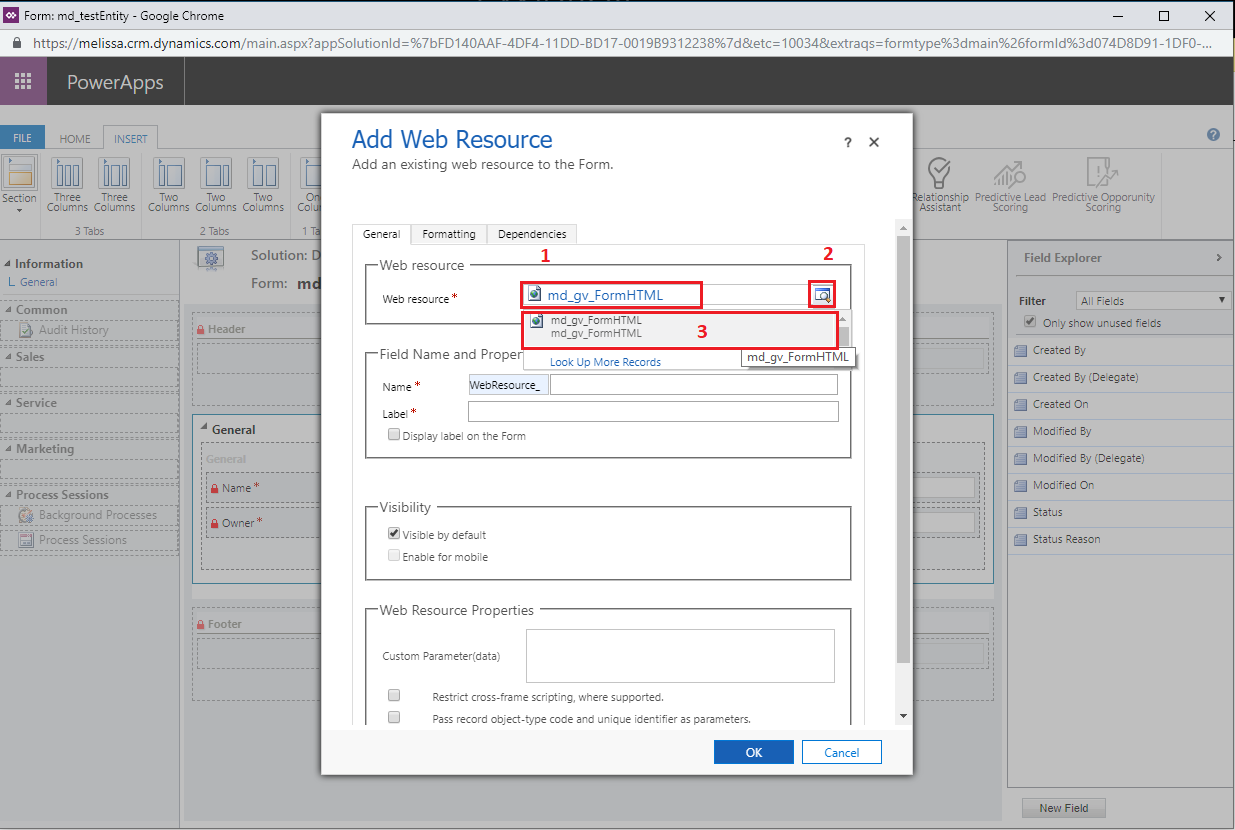Enable Display label on the Form checkbox
Viewport: 1235px width, 830px height.
[394, 435]
